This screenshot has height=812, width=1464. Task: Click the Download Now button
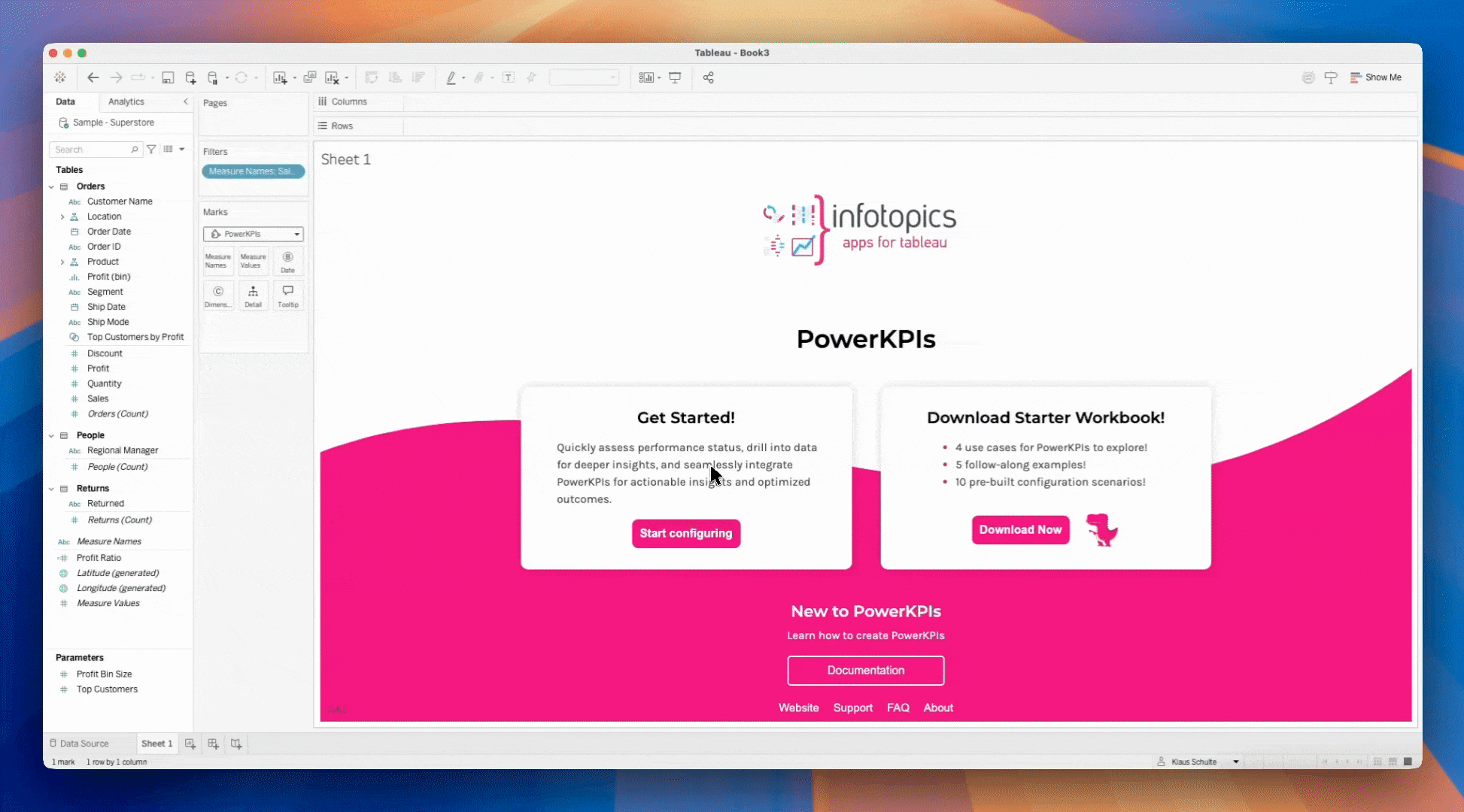tap(1019, 530)
